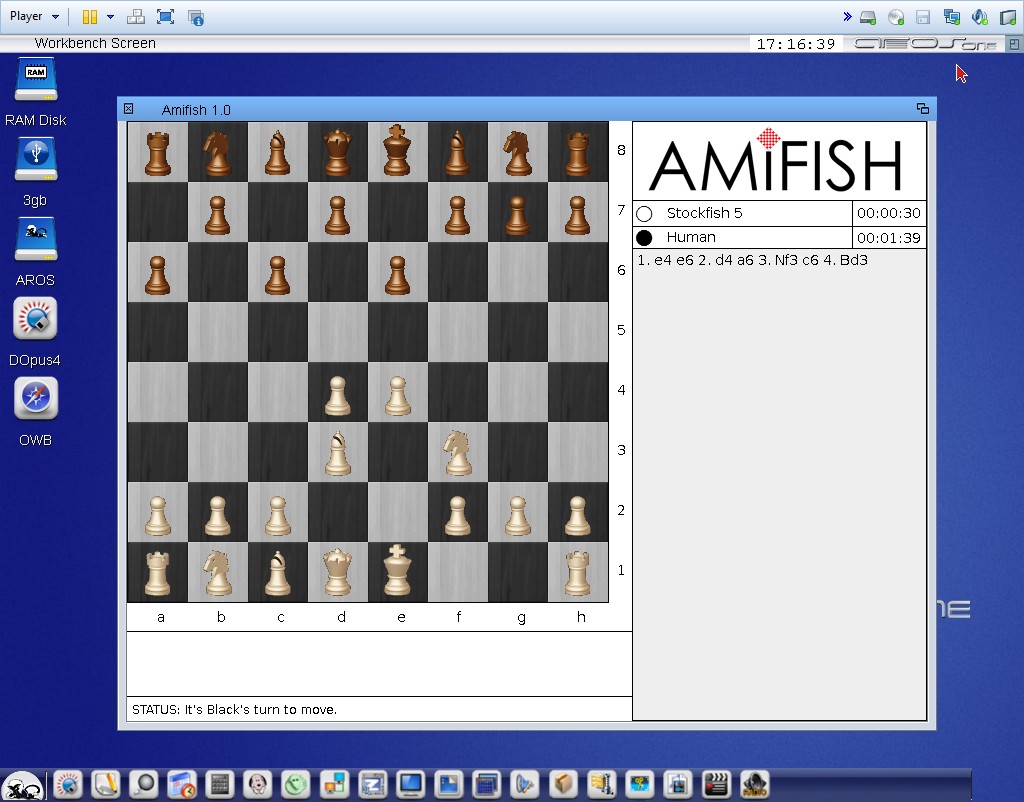Open the Player dropdown menu
Screen dimensions: 1024x802
pyautogui.click(x=34, y=17)
